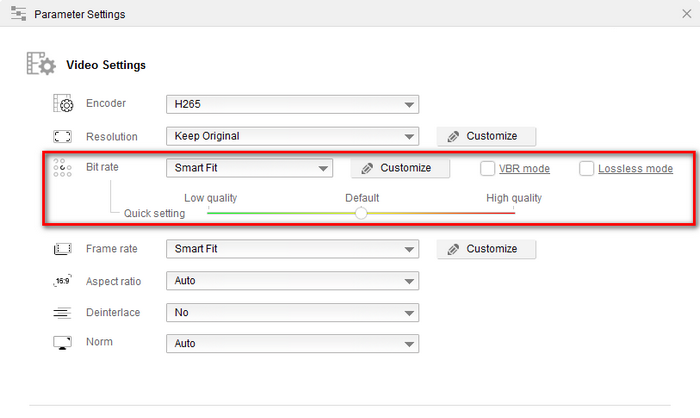Click the Encoder row icon
Viewport: 700px width, 418px height.
click(x=63, y=104)
